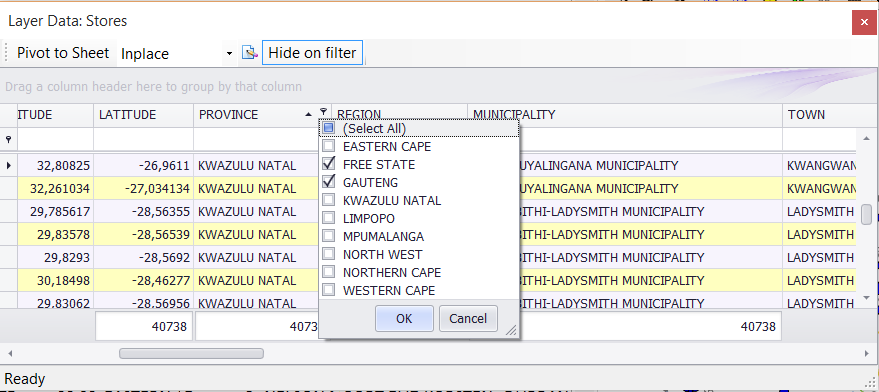Click the Pivot to Sheet button

63,53
